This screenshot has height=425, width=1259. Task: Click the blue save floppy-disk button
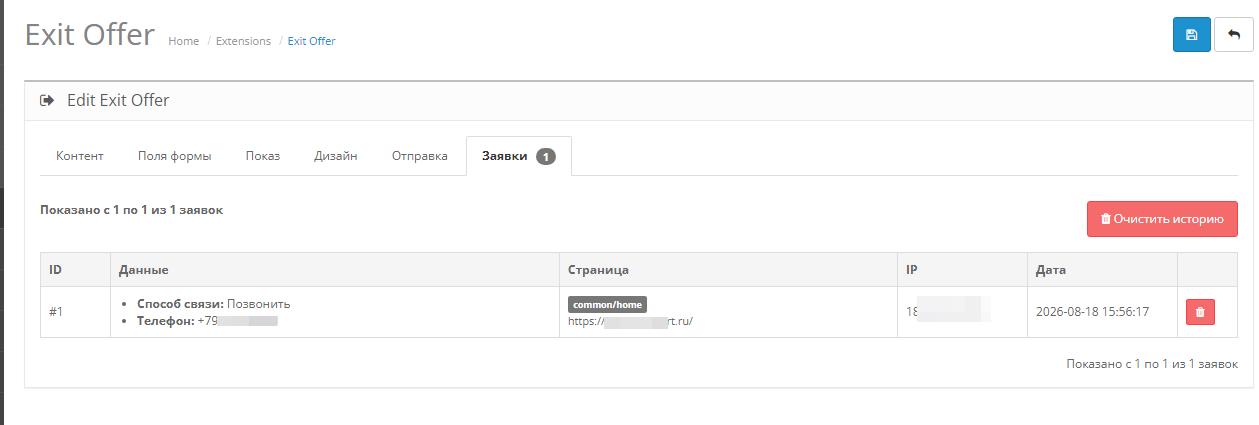1191,34
